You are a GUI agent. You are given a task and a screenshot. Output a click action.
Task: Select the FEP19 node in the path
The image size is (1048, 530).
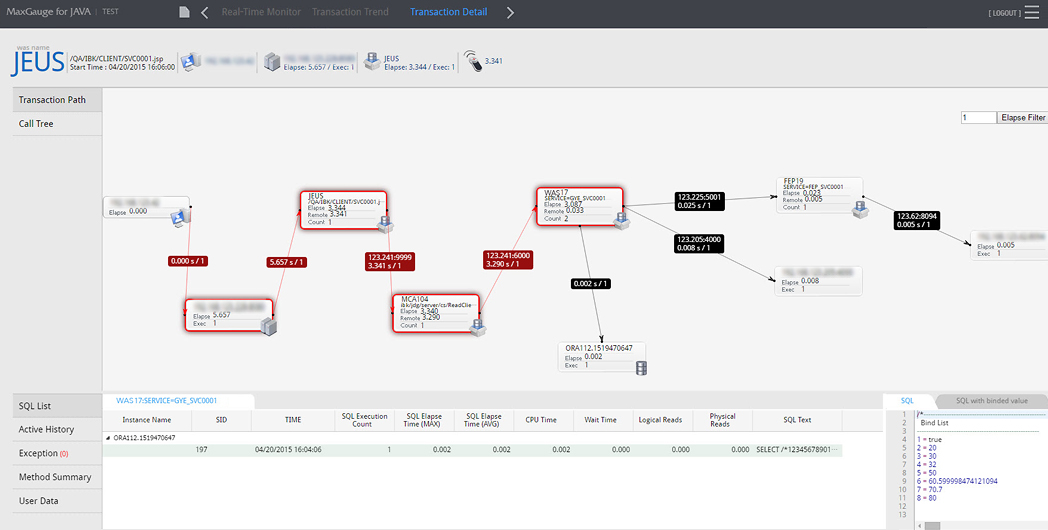[819, 195]
